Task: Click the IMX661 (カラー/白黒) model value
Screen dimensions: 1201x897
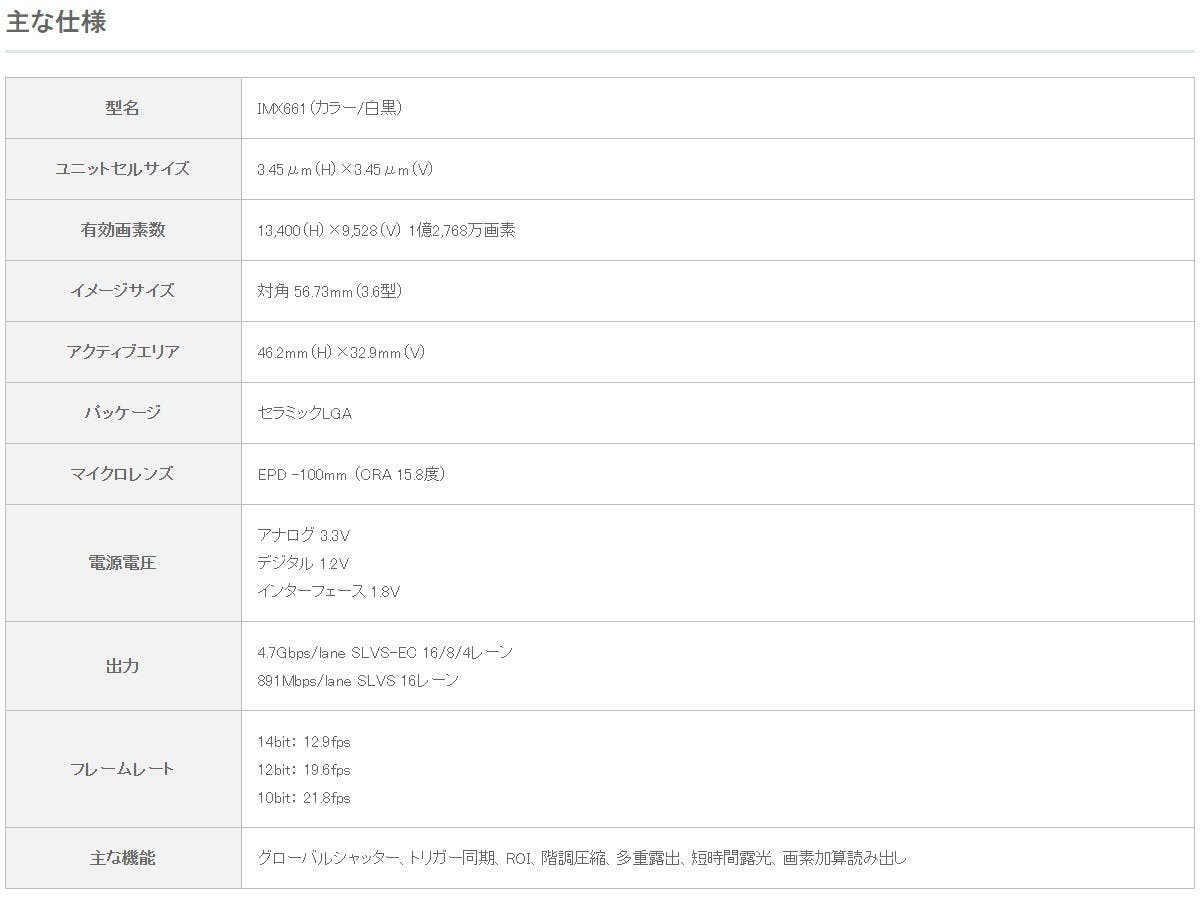Action: [x=329, y=108]
